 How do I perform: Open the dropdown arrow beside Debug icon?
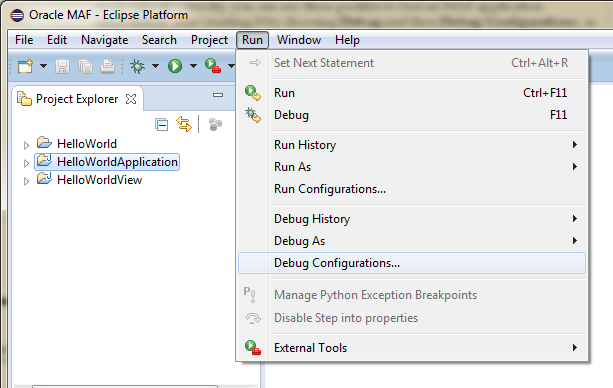pos(155,66)
